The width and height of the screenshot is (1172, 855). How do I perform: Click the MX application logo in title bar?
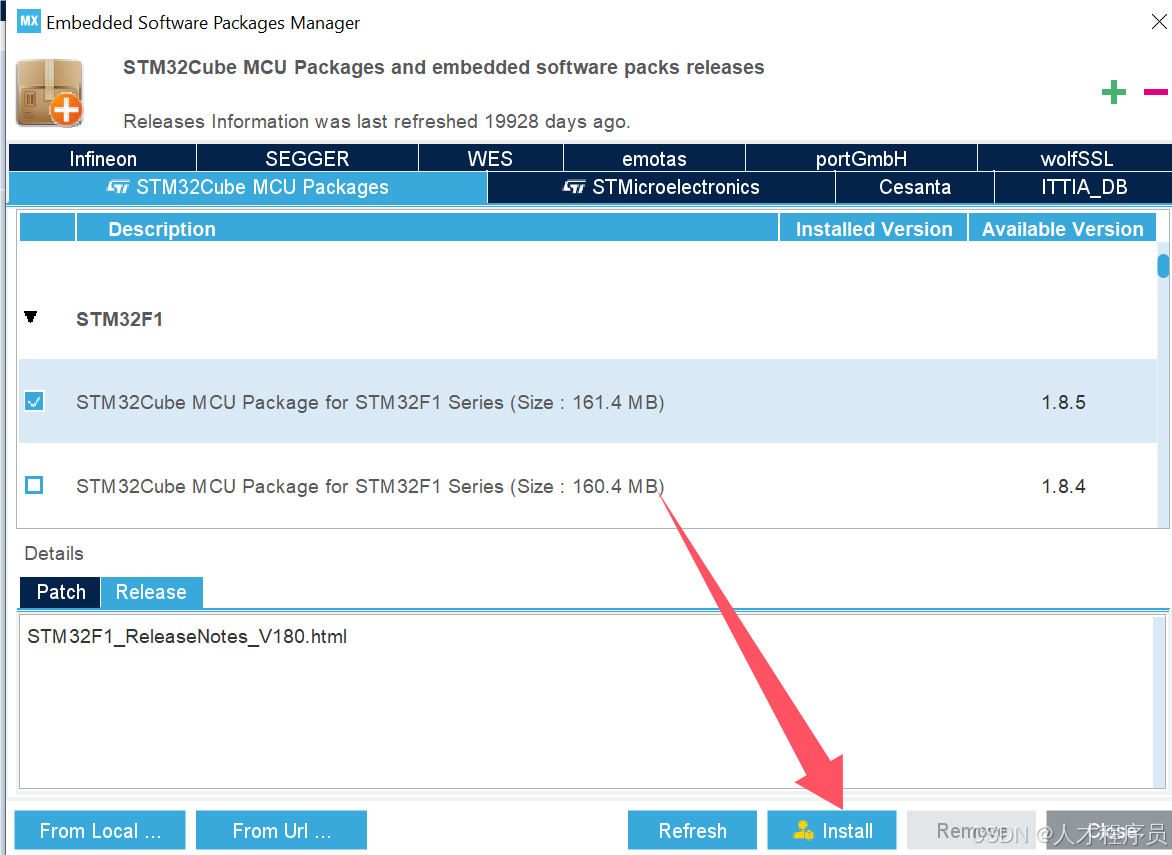(x=28, y=21)
